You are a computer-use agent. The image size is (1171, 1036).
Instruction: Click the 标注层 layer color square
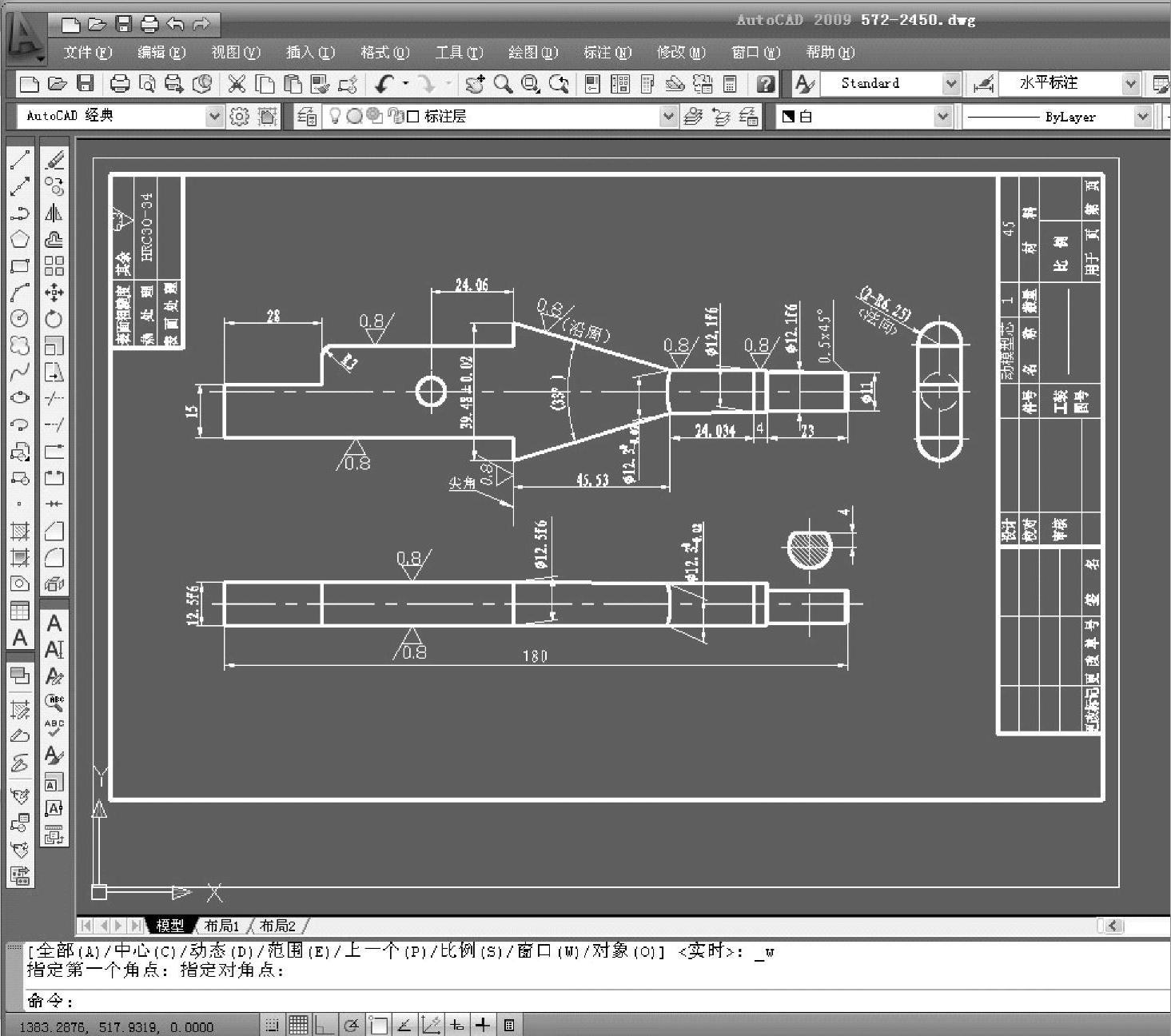[x=413, y=117]
